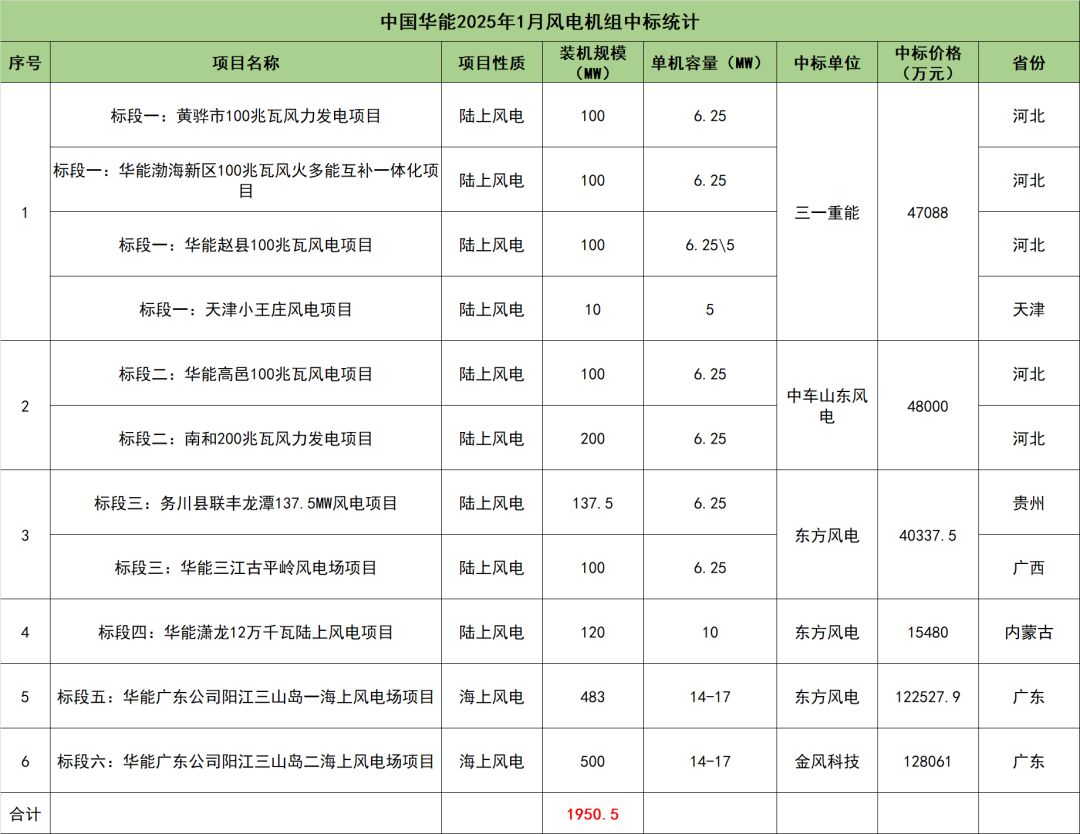
Task: Select 东方风电 in the 潇龙 project row
Action: coord(827,632)
